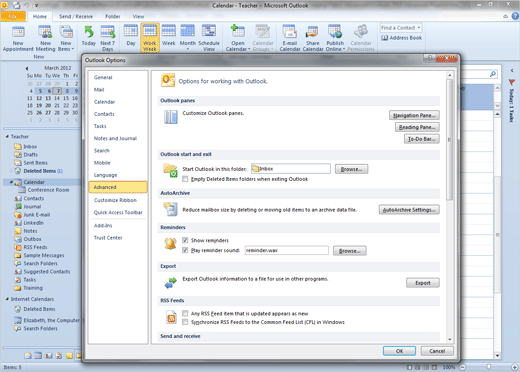520x372 pixels.
Task: Collapse the Calendar folder node
Action: coord(11,182)
